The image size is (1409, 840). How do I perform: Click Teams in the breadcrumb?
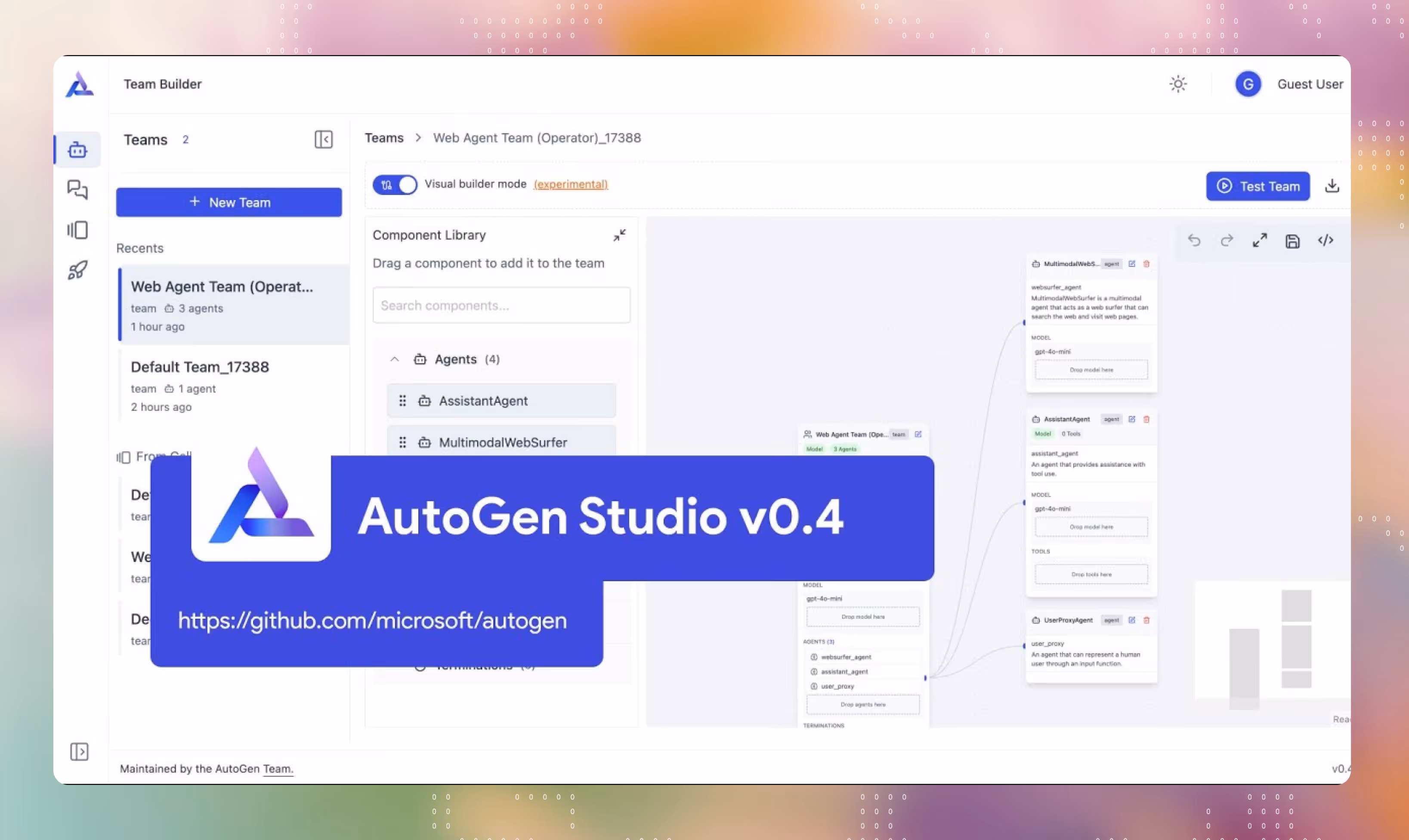(384, 138)
